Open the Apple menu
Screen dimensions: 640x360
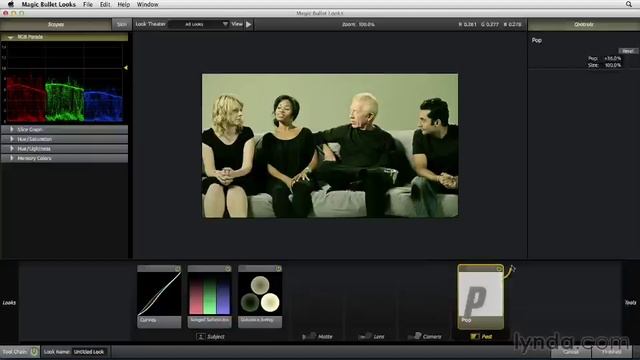click(11, 4)
